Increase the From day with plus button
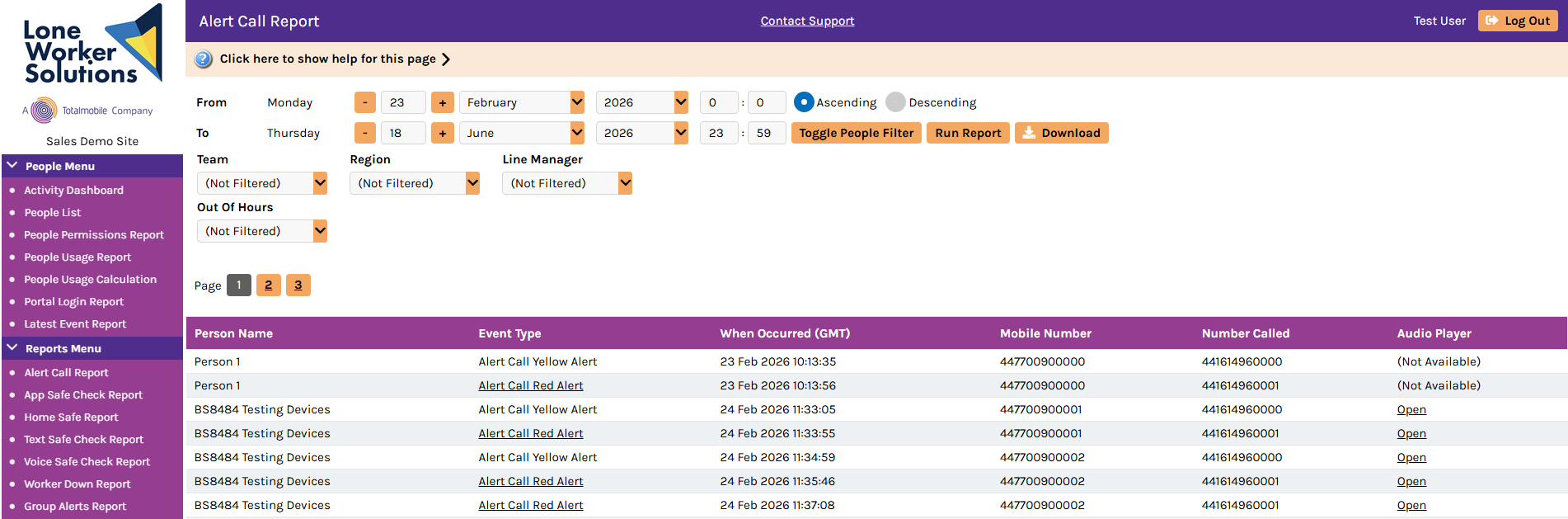The width and height of the screenshot is (1568, 519). pos(443,102)
